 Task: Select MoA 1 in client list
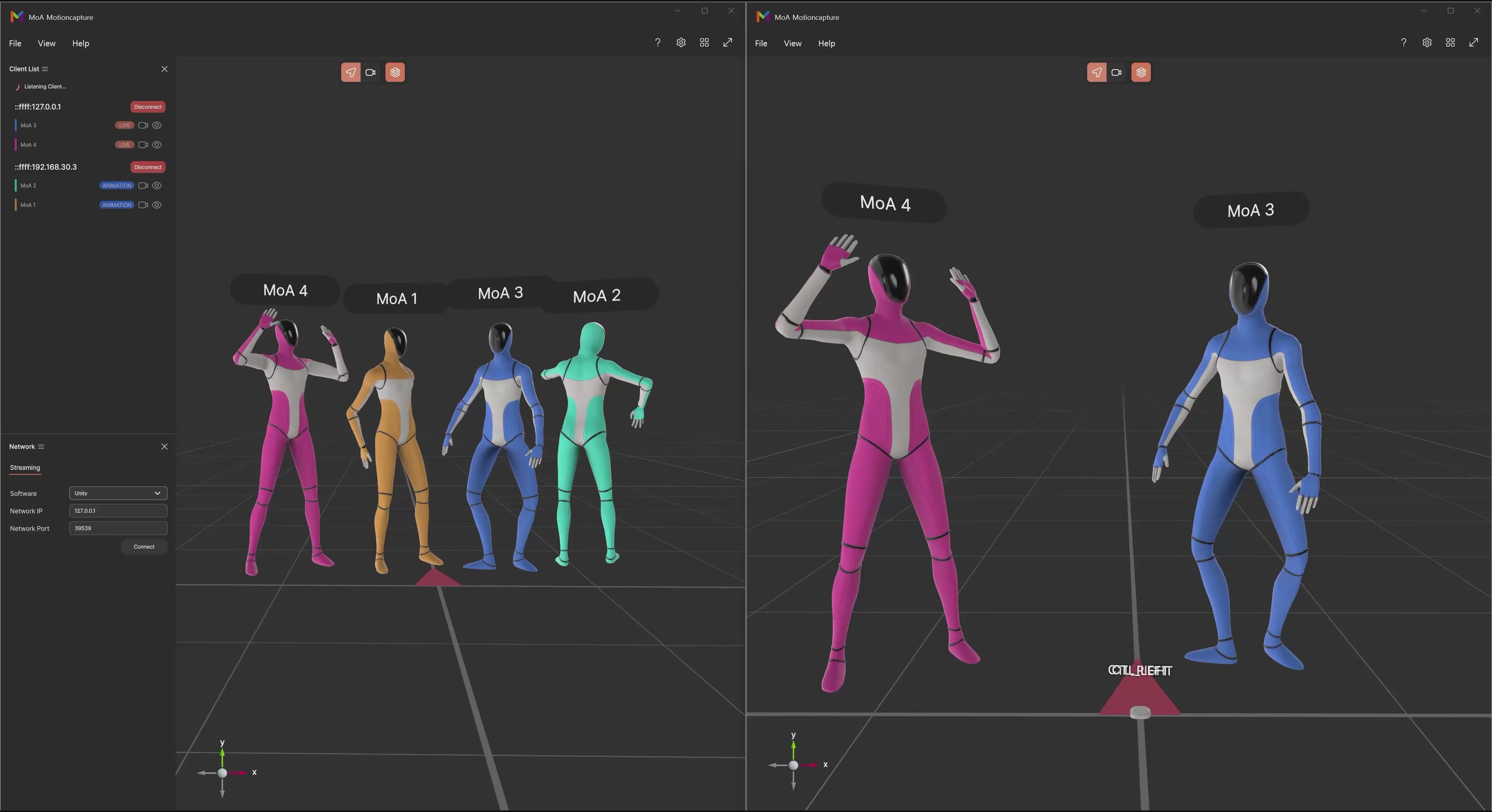[x=28, y=205]
